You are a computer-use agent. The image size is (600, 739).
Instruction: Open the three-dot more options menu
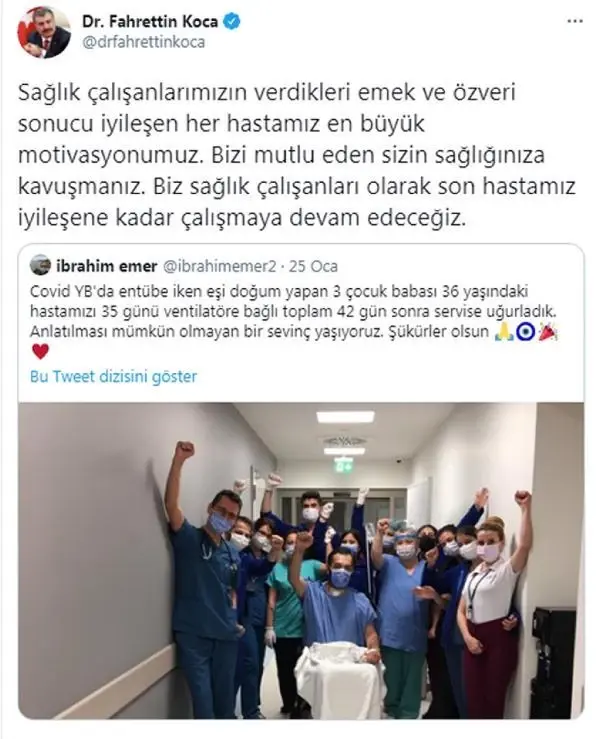tap(575, 22)
